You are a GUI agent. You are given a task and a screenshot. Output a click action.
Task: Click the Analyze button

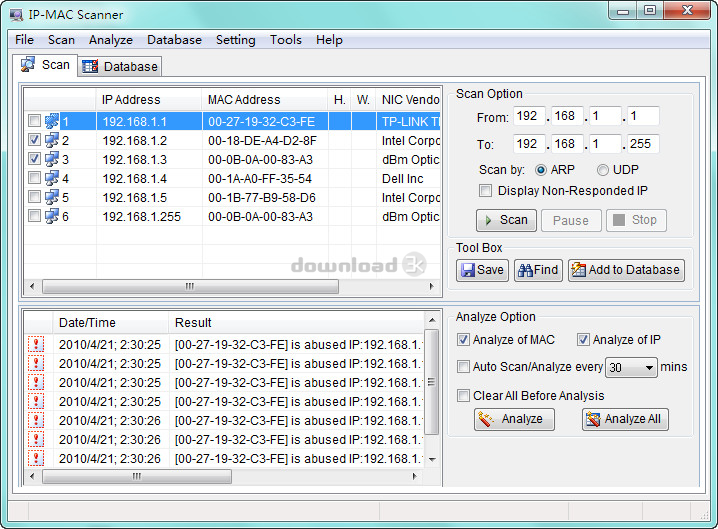click(514, 420)
